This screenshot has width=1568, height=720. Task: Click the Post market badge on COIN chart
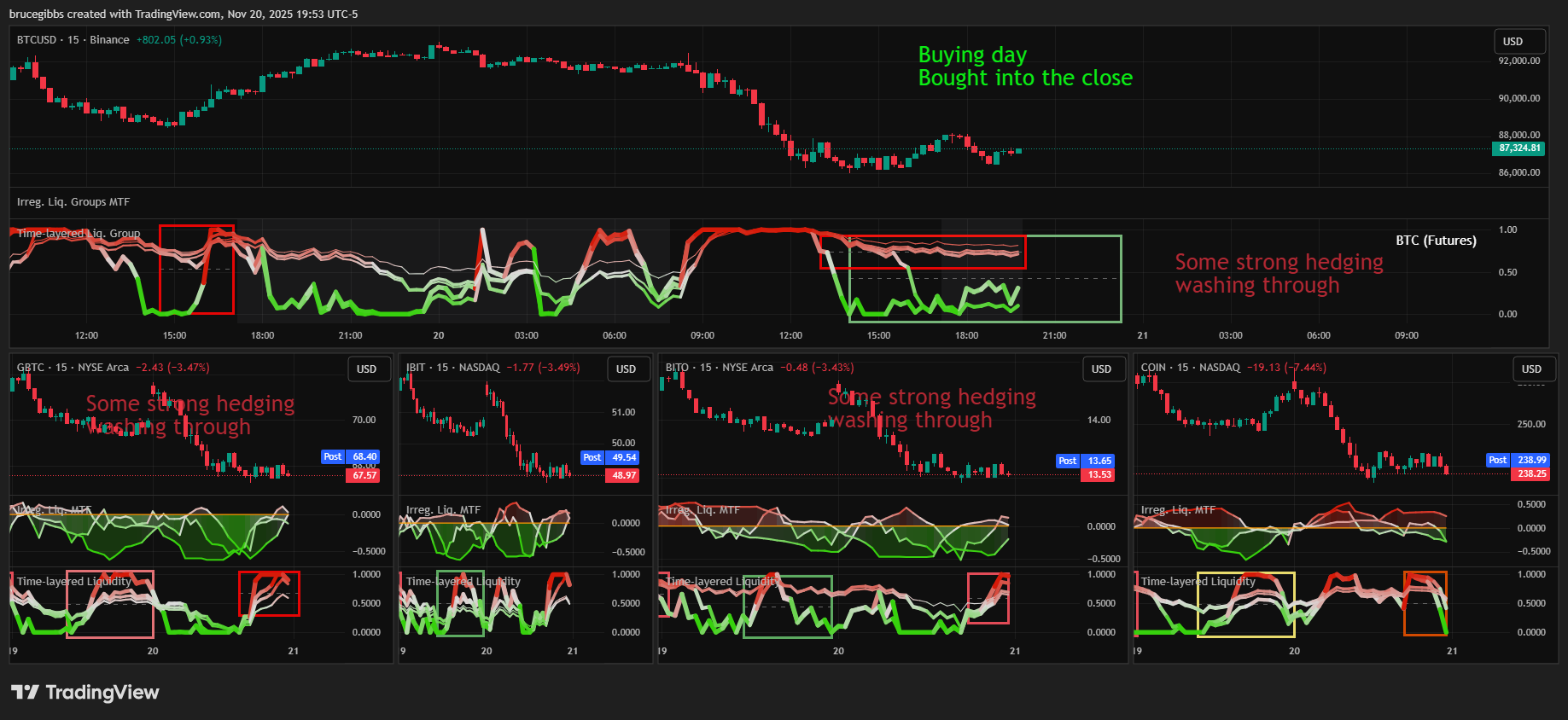pyautogui.click(x=1497, y=460)
